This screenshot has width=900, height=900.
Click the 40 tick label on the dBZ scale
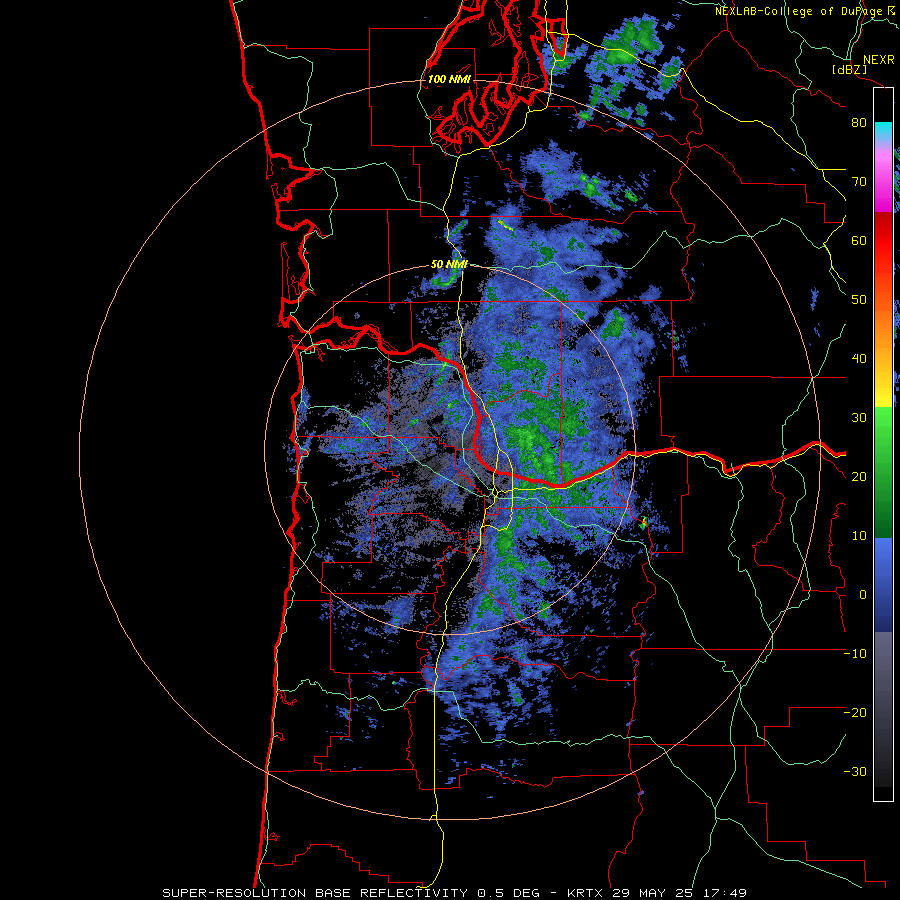point(859,359)
